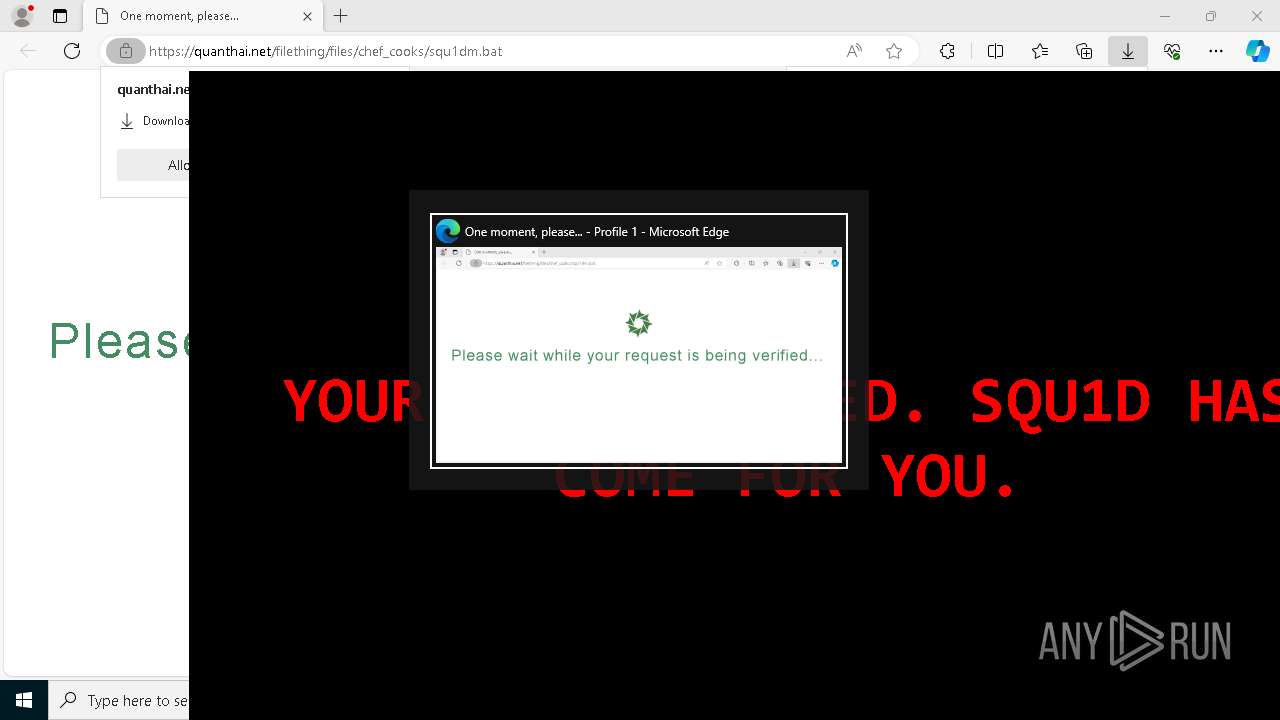
Task: Select the Edge window thumbnail in task switcher
Action: [639, 340]
